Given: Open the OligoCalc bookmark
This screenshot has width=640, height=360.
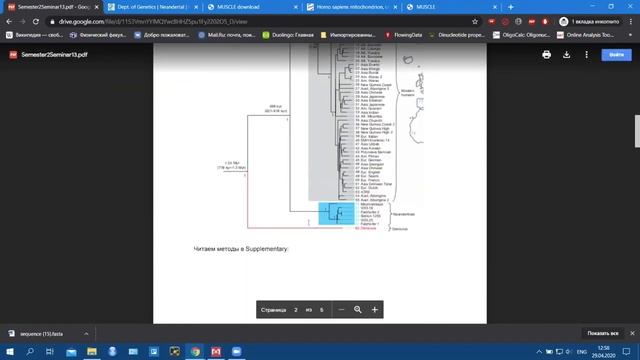Looking at the screenshot, I should tap(521, 35).
